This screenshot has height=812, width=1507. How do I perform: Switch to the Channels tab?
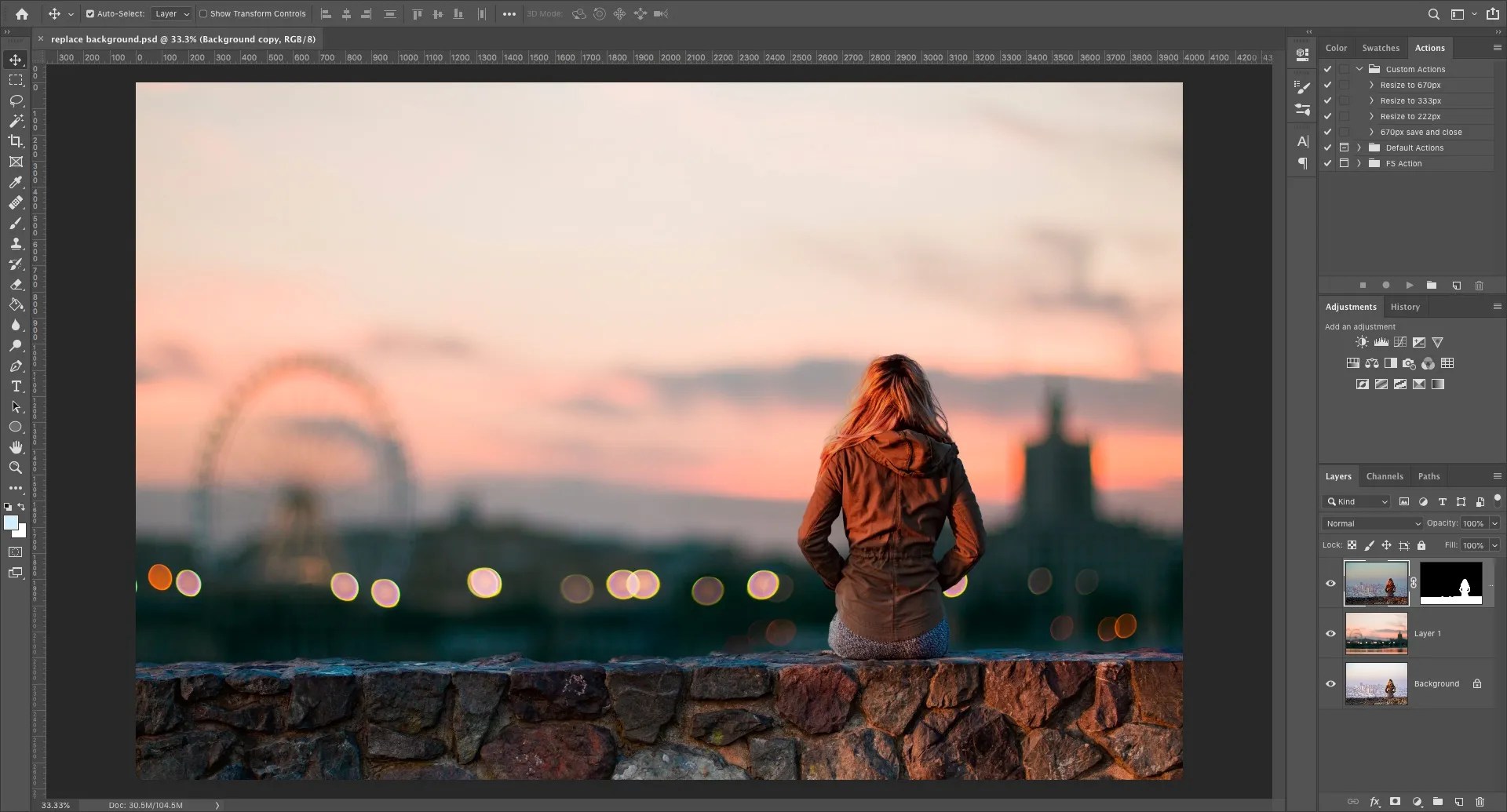point(1384,476)
